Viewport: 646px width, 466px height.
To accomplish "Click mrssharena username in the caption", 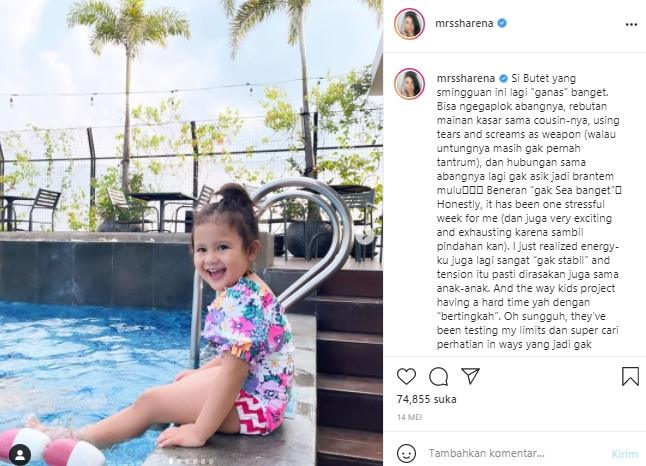I will click(466, 78).
